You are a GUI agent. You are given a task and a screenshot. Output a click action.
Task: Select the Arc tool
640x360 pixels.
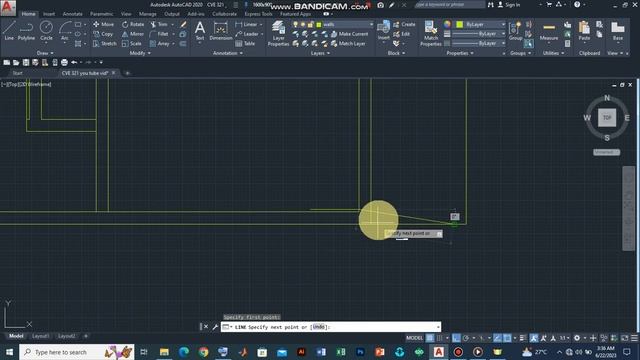pyautogui.click(x=65, y=31)
